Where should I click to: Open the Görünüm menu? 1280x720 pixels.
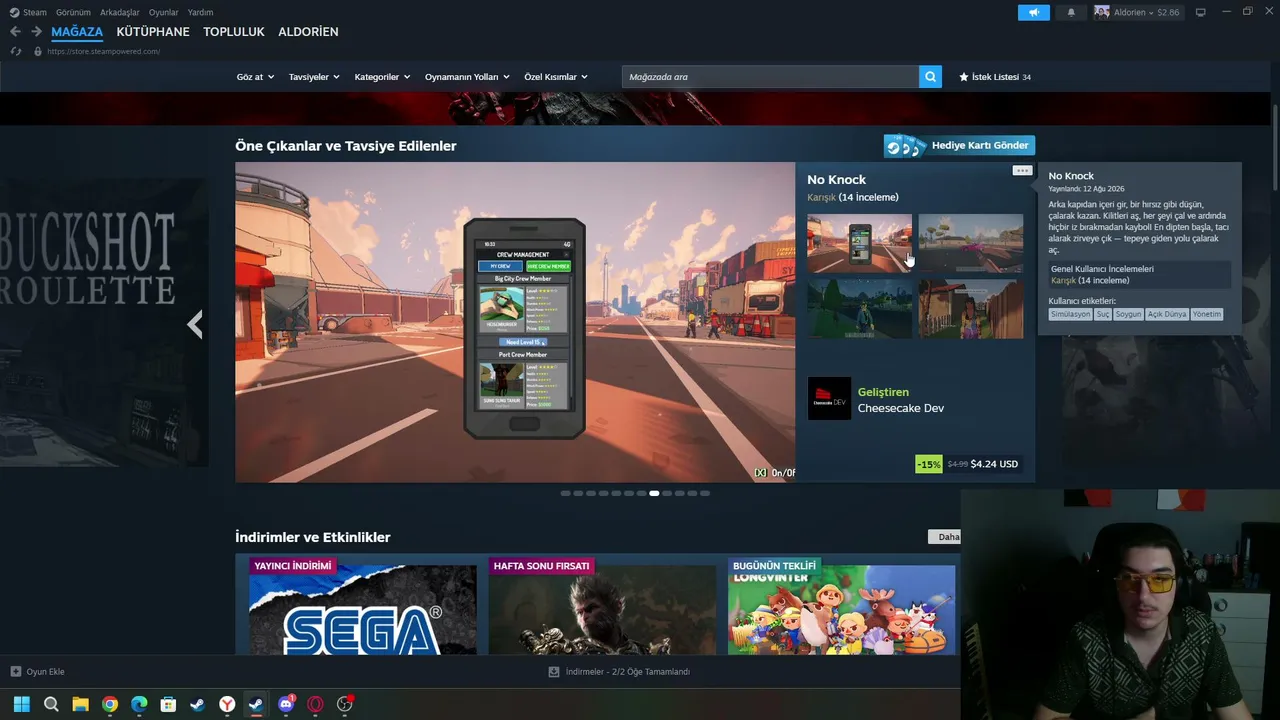(x=73, y=12)
